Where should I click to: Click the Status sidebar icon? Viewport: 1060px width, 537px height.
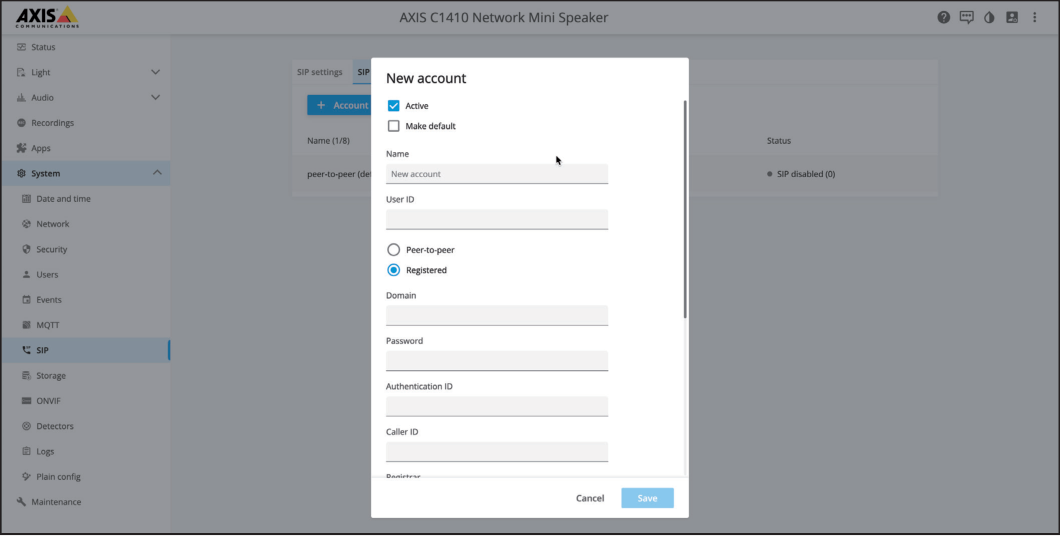(x=21, y=47)
